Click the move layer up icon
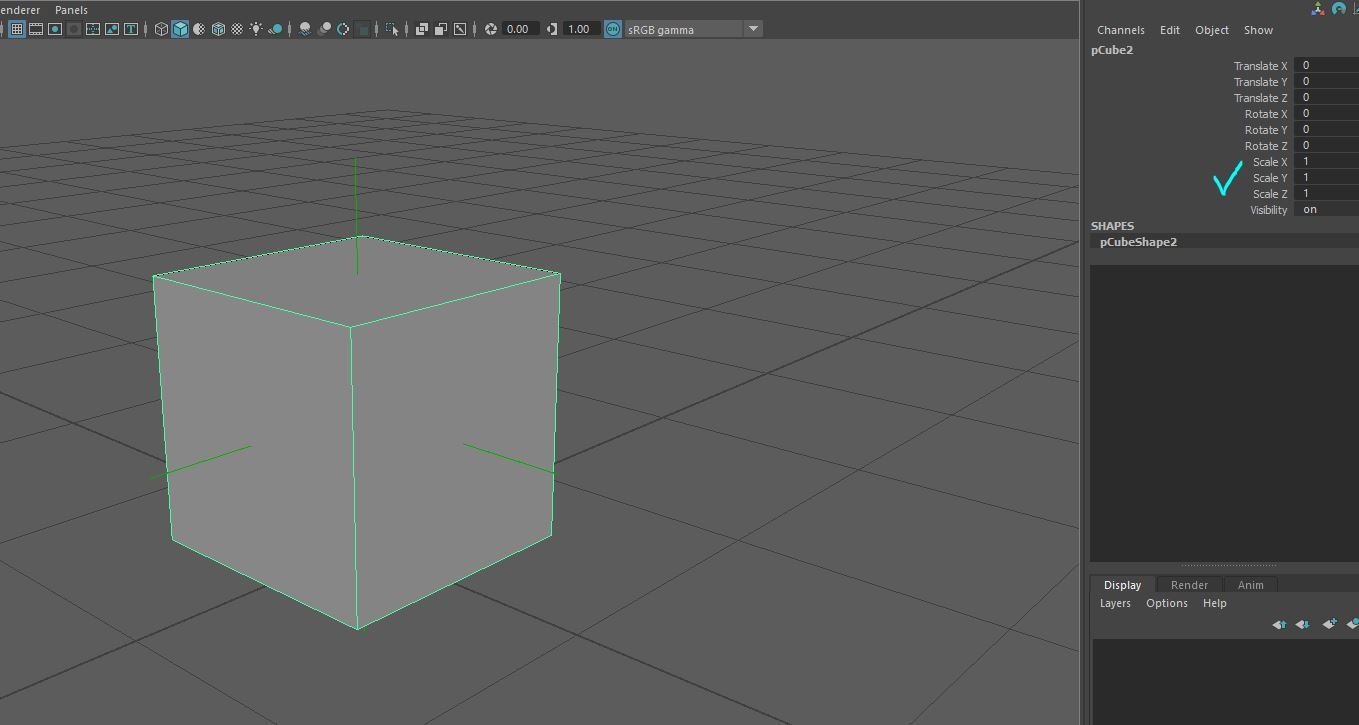 click(1279, 624)
